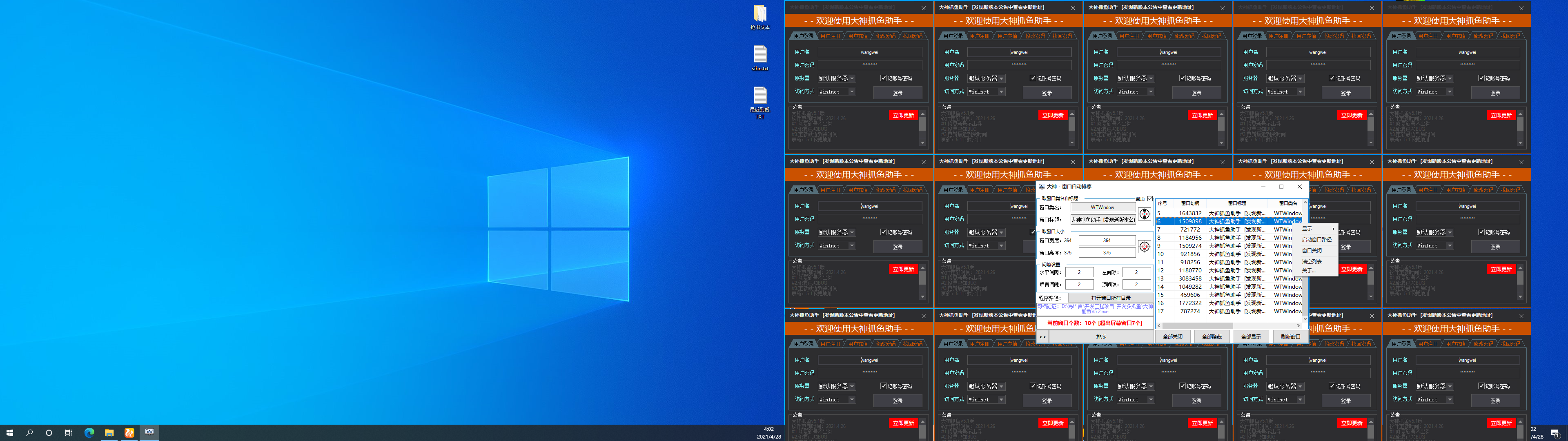Screen dimensions: 1568x441
Task: Click the 窗口标题 text field in sorter
Action: click(1103, 220)
